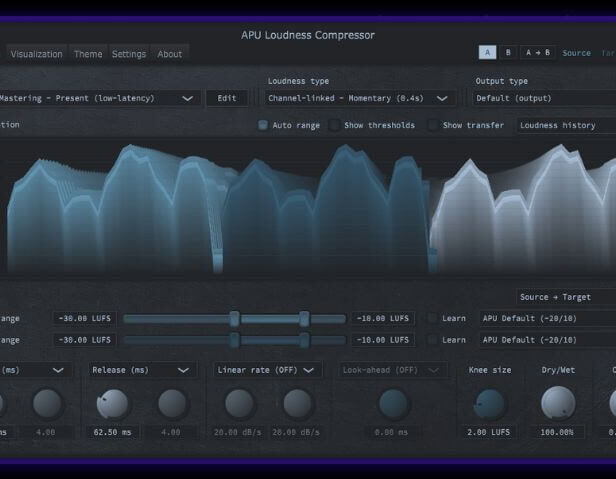The width and height of the screenshot is (616, 479).
Task: Click the Look-ahead knob
Action: pyautogui.click(x=393, y=404)
